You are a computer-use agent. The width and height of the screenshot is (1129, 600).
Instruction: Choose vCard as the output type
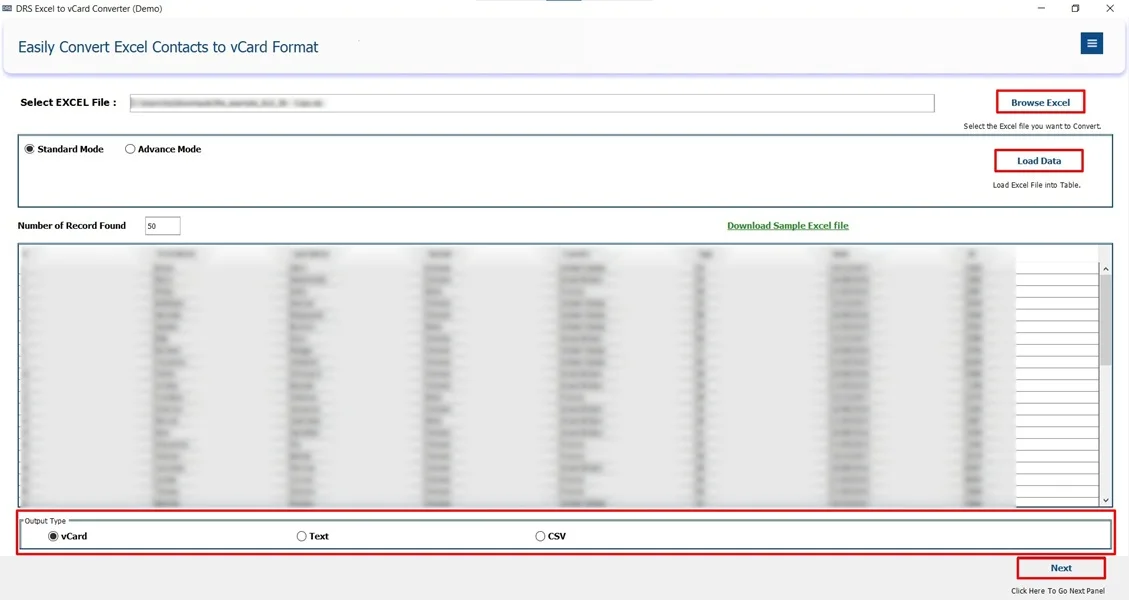[x=52, y=536]
